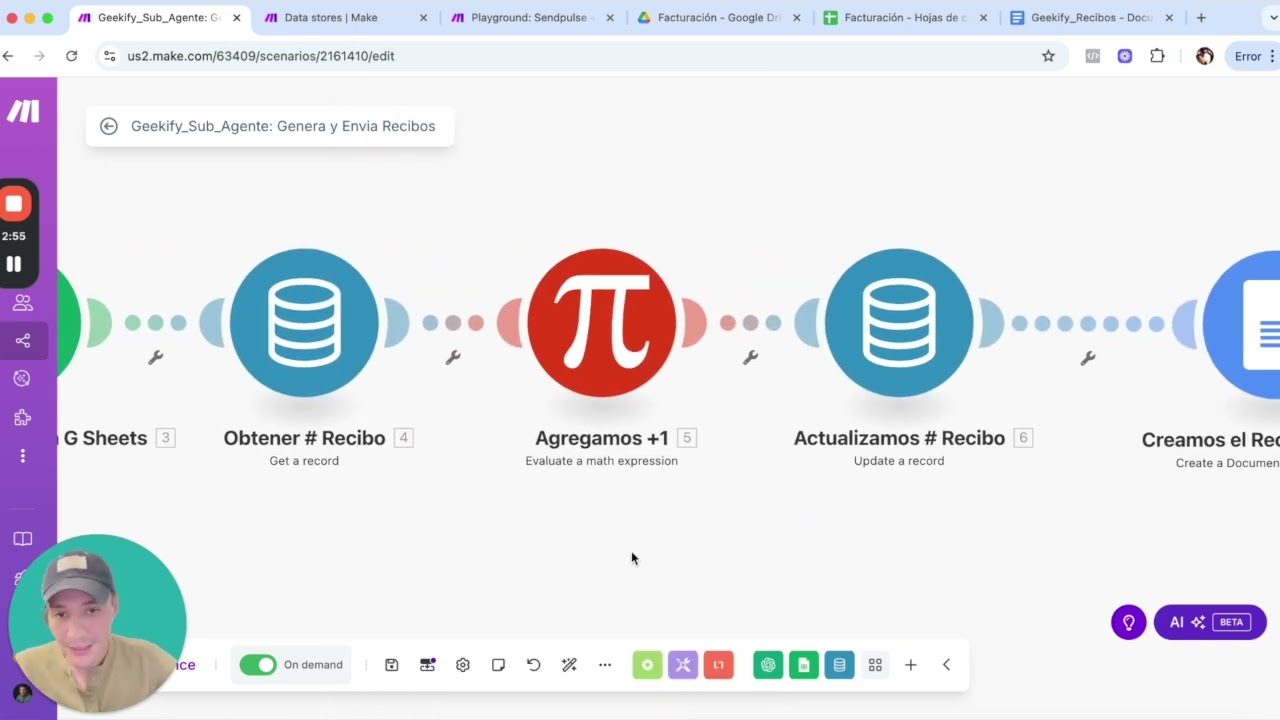Save the scenario with the disk icon

391,665
